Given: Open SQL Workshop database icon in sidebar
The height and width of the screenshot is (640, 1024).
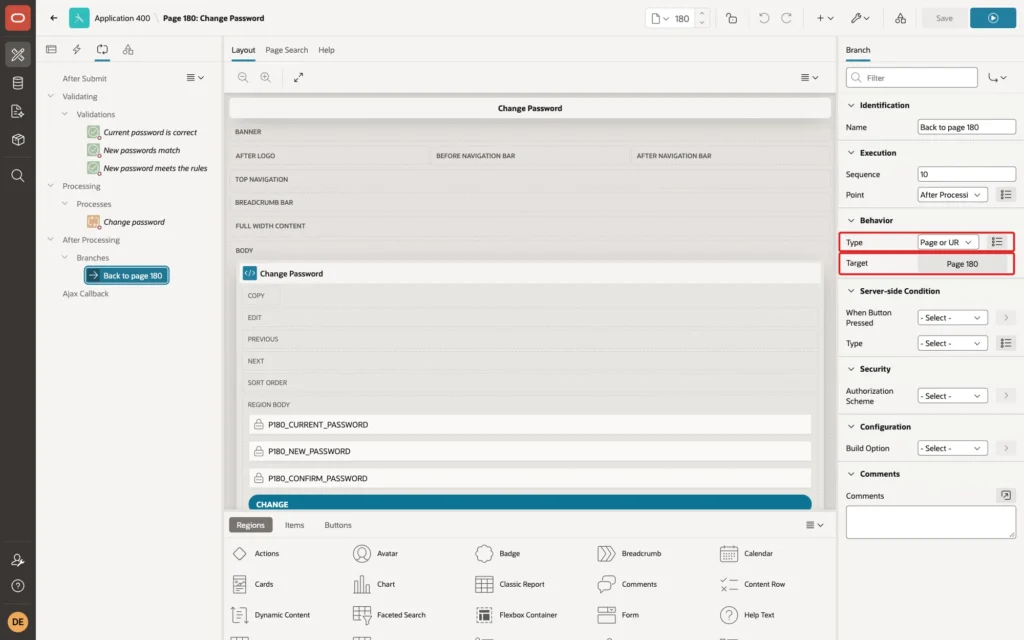Looking at the screenshot, I should [18, 83].
